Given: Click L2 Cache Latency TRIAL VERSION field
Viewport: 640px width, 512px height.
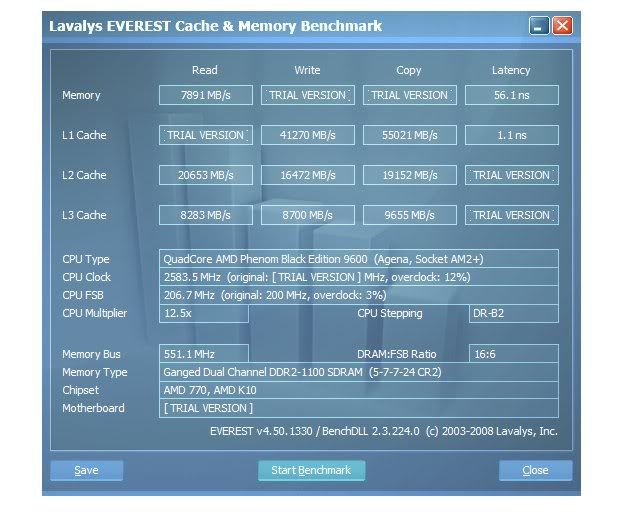Looking at the screenshot, I should click(512, 175).
